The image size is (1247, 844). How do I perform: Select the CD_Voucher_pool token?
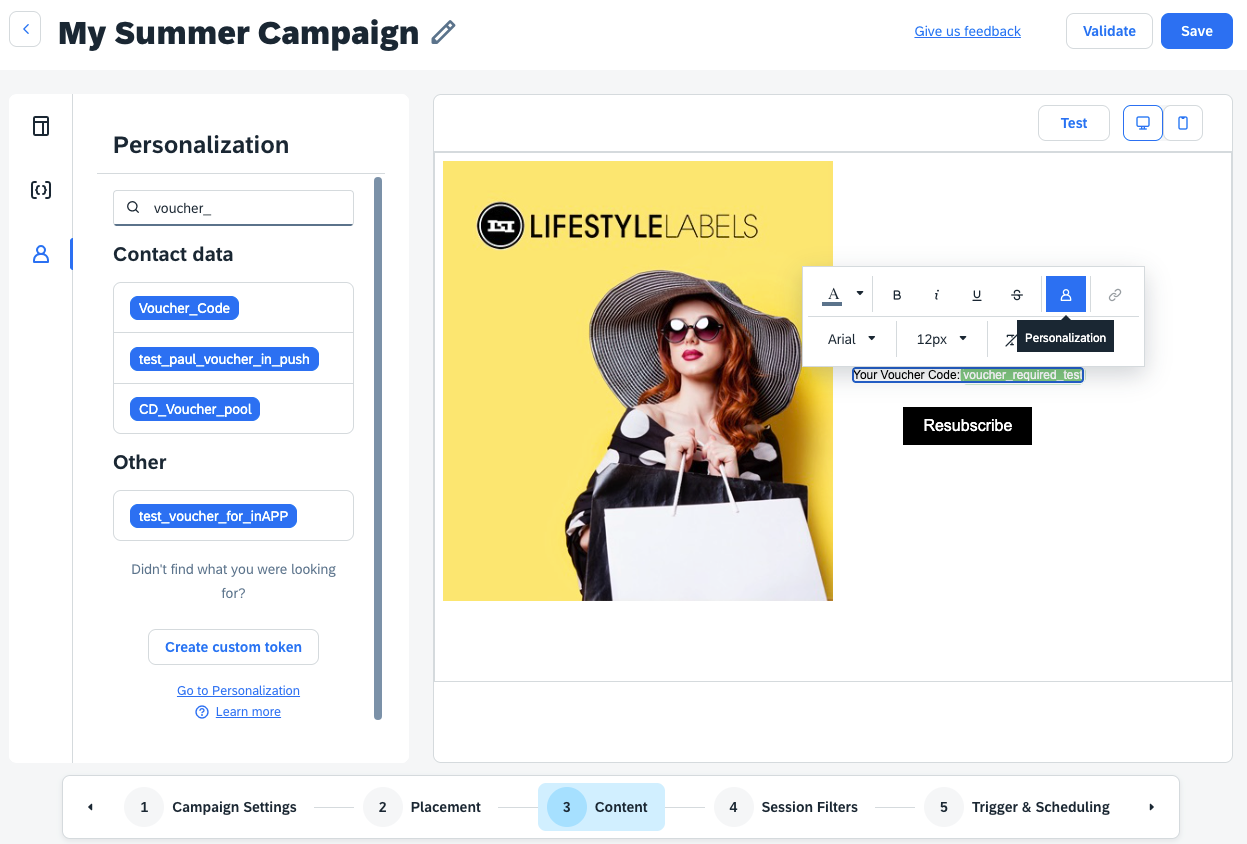[x=195, y=409]
